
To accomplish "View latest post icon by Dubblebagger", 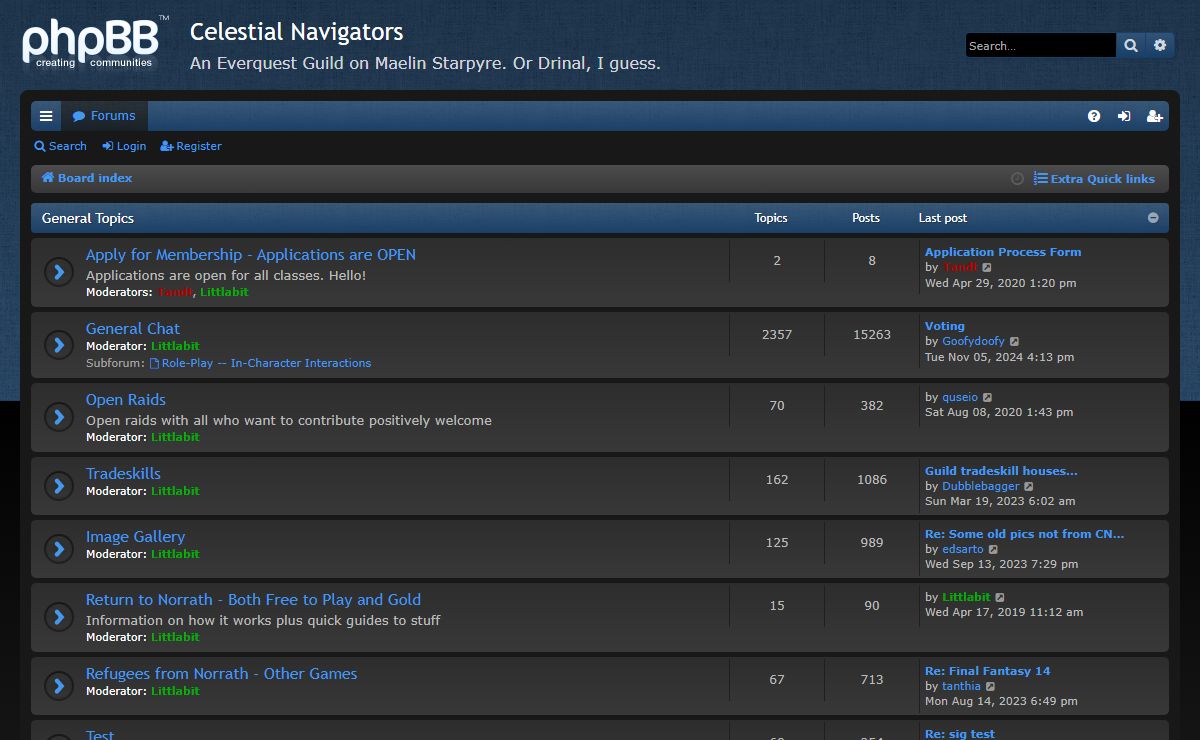I will click(1029, 487).
